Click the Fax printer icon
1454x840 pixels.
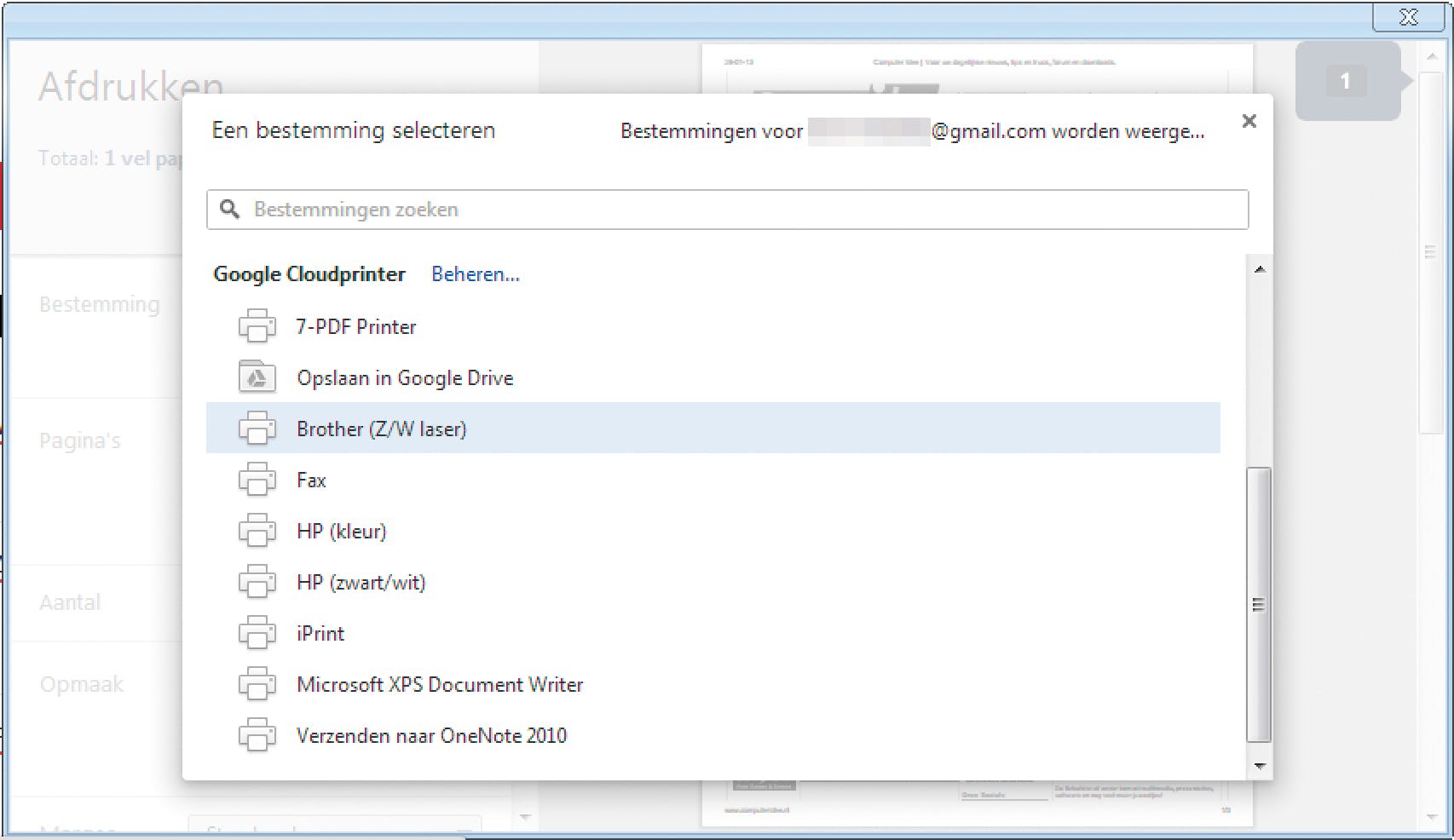tap(257, 480)
